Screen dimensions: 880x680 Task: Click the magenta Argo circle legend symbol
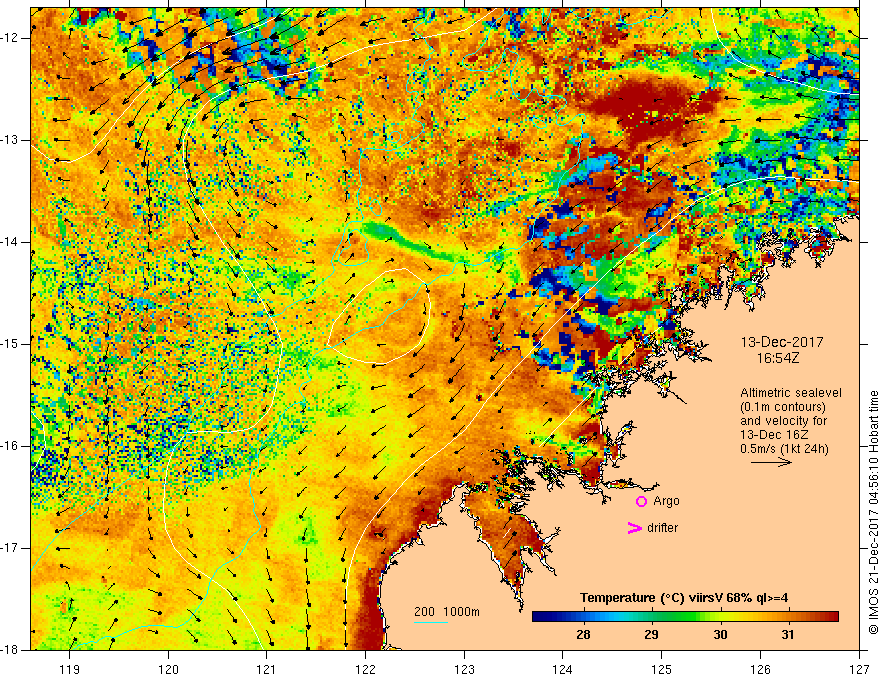(641, 502)
